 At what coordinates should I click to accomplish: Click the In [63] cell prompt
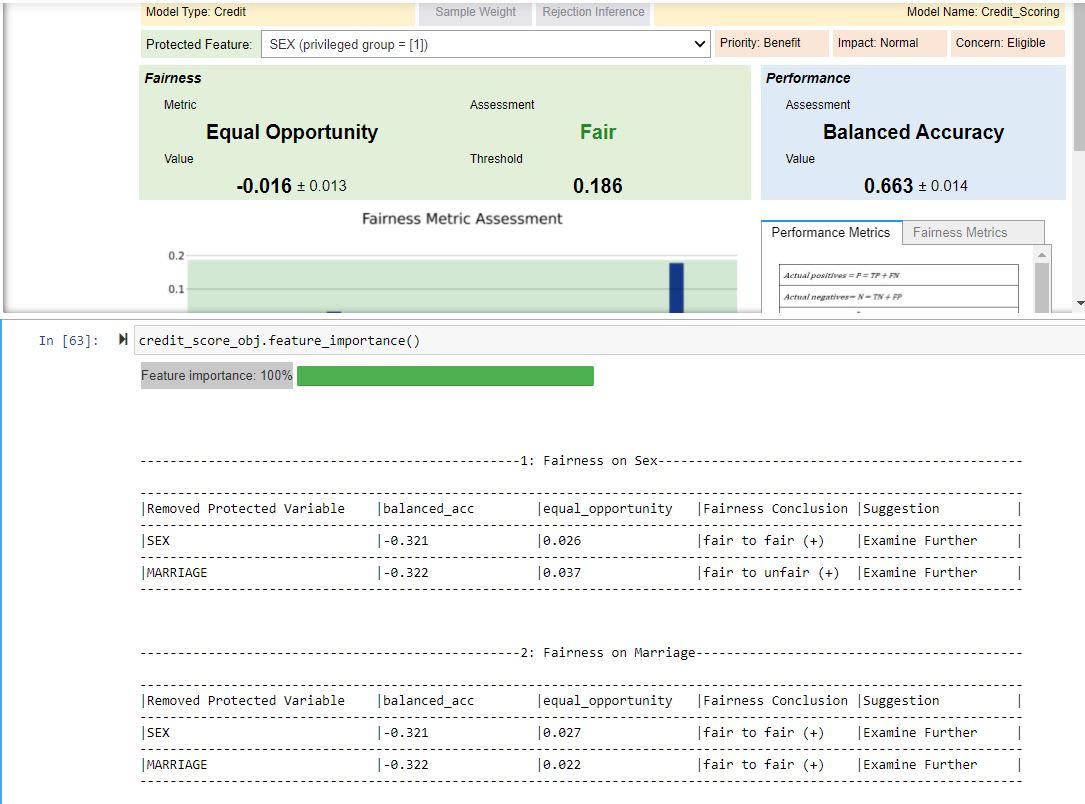tap(69, 340)
